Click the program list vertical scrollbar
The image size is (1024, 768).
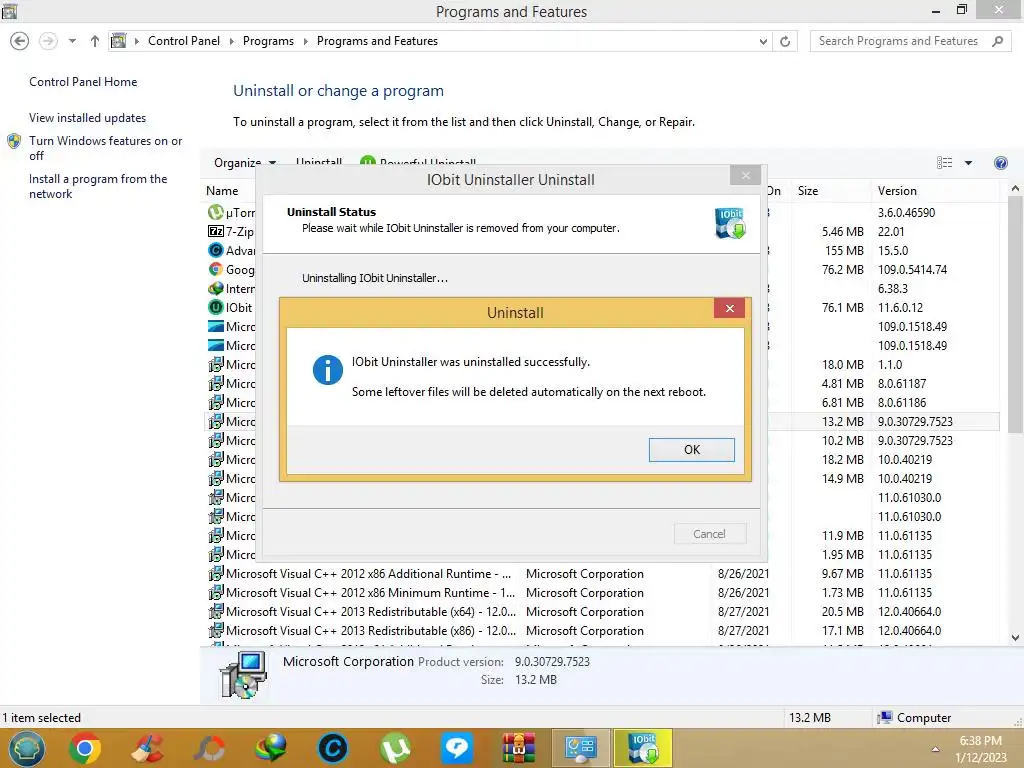click(x=1015, y=315)
